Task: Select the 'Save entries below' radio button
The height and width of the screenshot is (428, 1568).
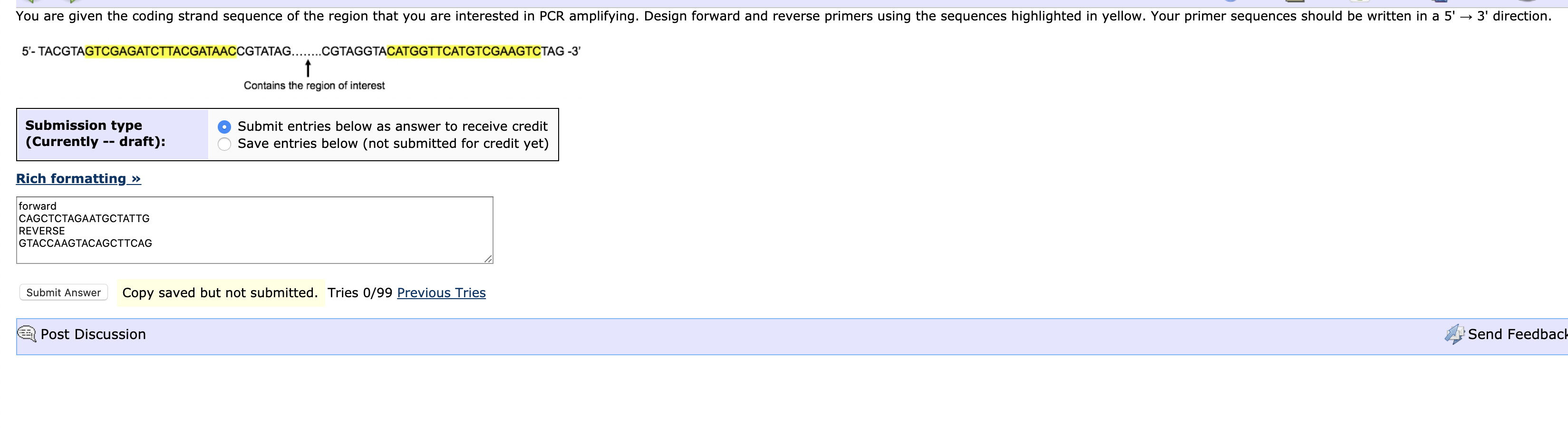Action: point(224,144)
